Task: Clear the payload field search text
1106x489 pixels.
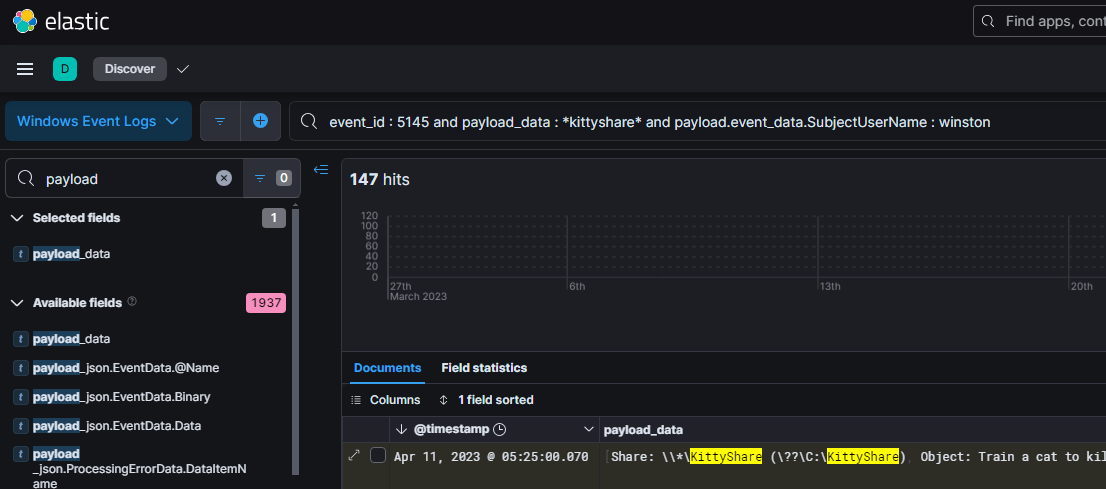Action: (x=224, y=179)
